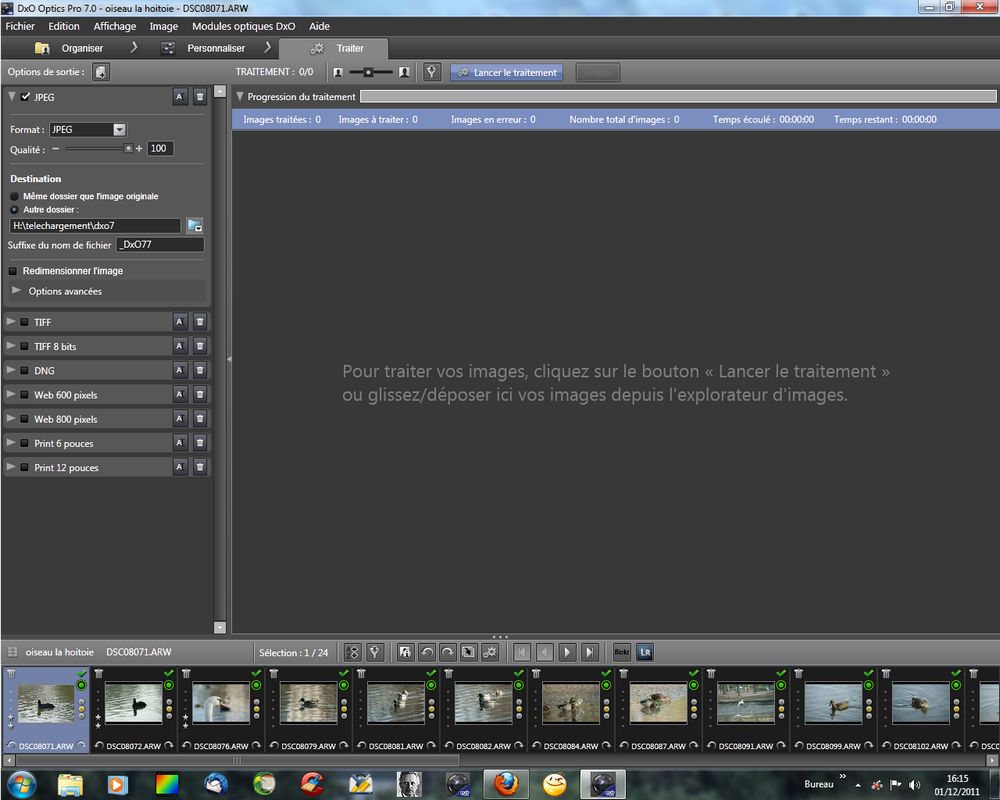
Task: Expand the DNG output option
Action: (11, 371)
